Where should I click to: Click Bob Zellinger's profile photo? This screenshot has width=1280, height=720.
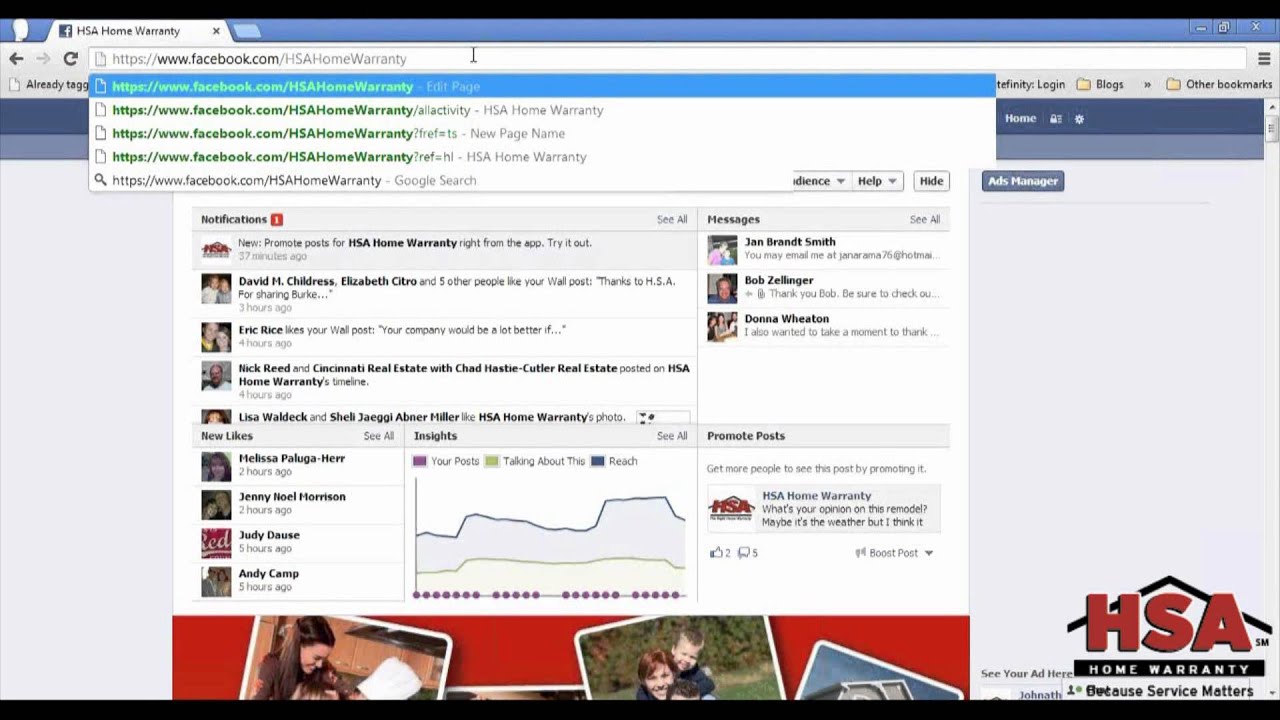[722, 288]
